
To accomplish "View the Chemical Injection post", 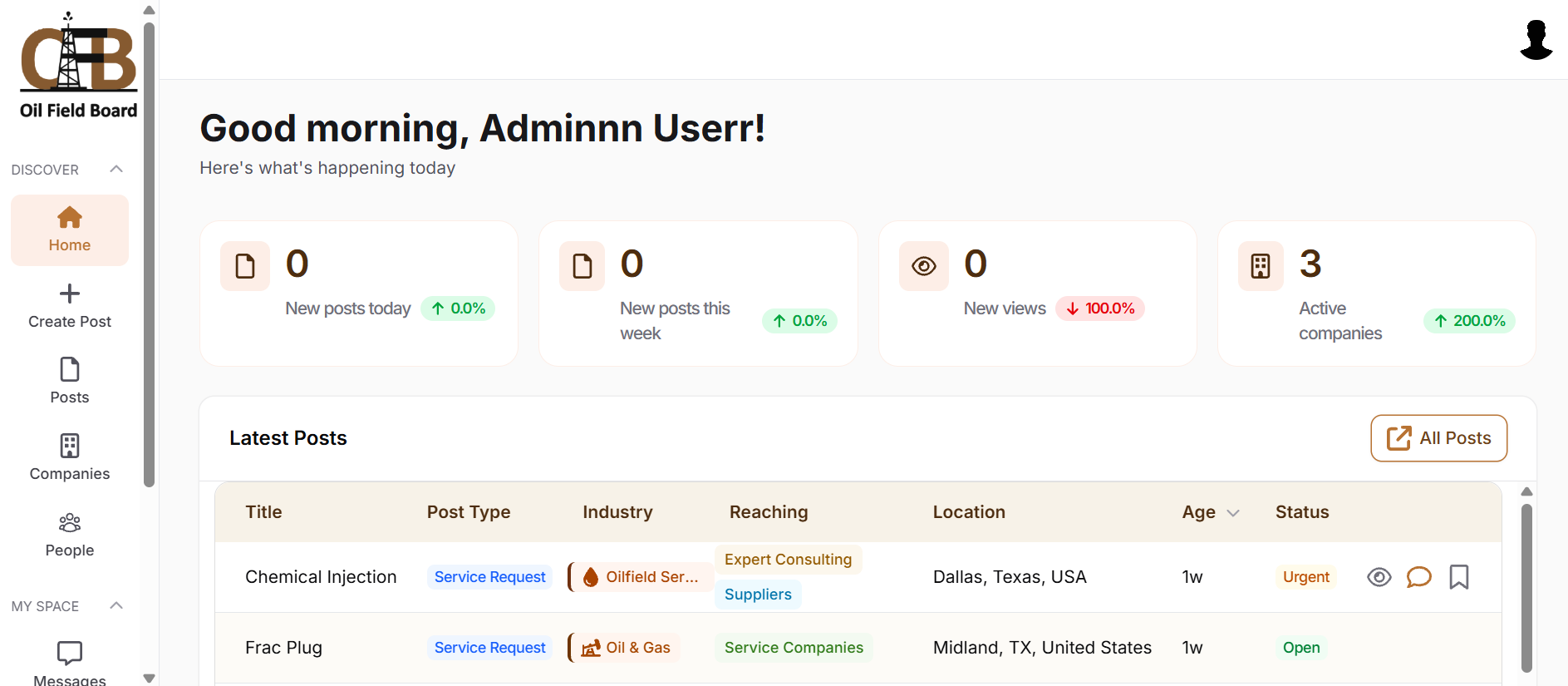I will (1379, 577).
